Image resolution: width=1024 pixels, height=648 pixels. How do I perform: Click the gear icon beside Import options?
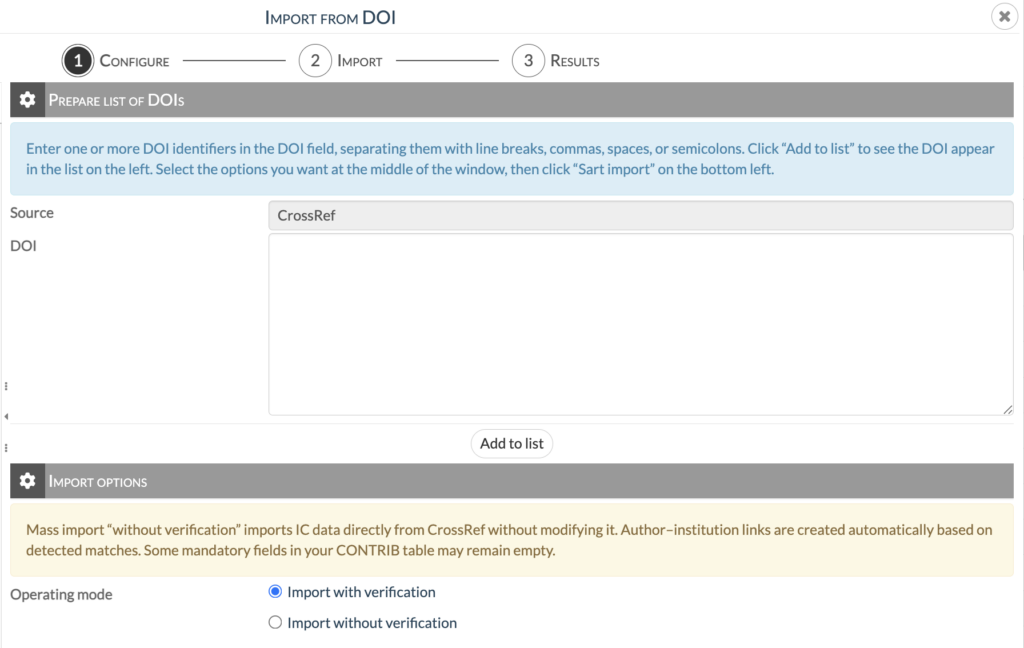tap(28, 481)
